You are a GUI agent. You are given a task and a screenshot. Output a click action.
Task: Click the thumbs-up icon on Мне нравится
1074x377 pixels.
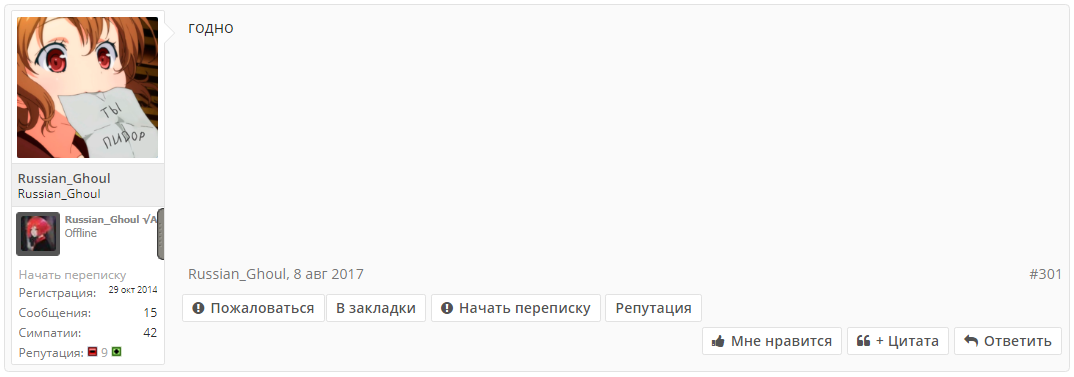pyautogui.click(x=719, y=341)
